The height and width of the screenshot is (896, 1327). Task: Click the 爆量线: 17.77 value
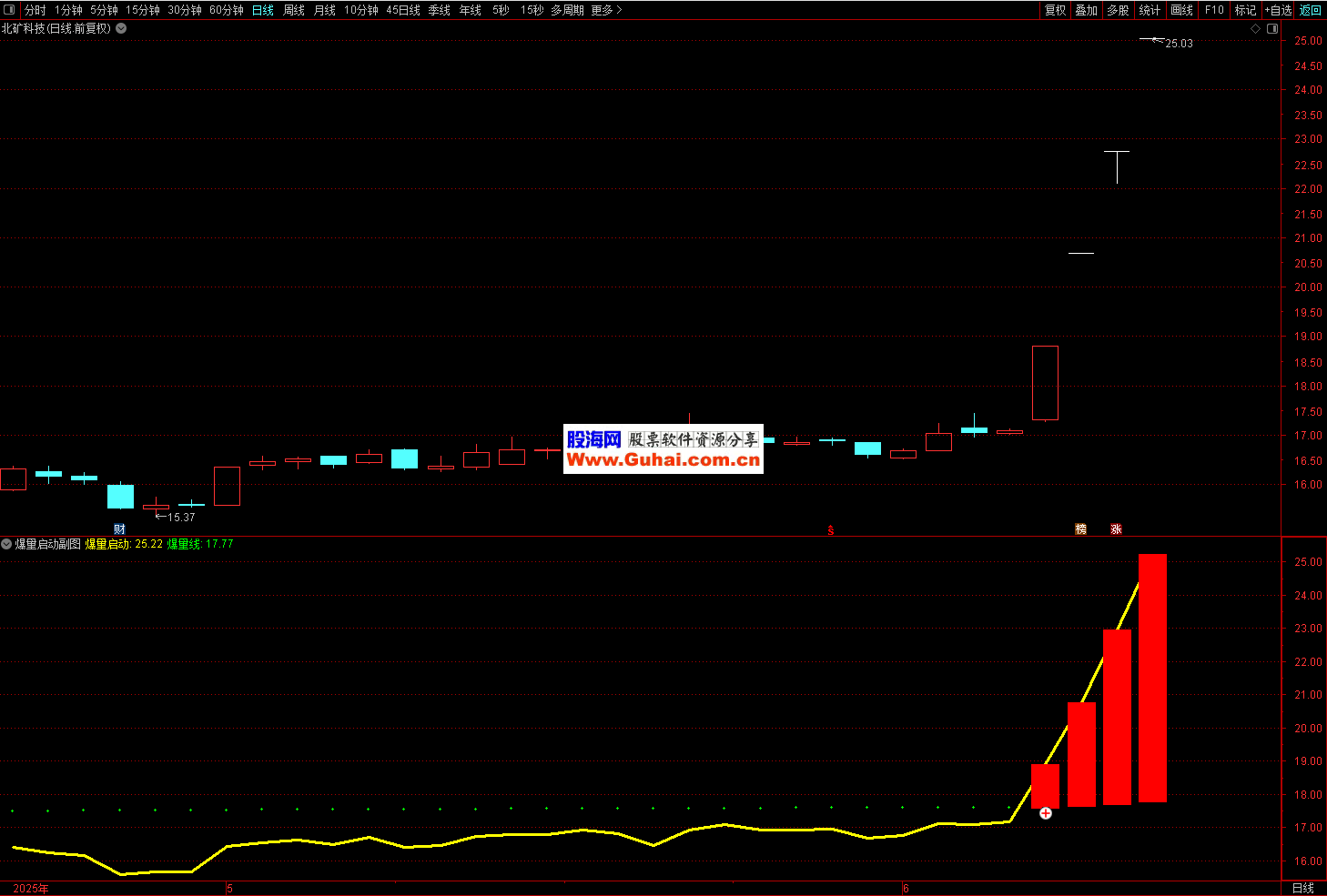(x=200, y=544)
